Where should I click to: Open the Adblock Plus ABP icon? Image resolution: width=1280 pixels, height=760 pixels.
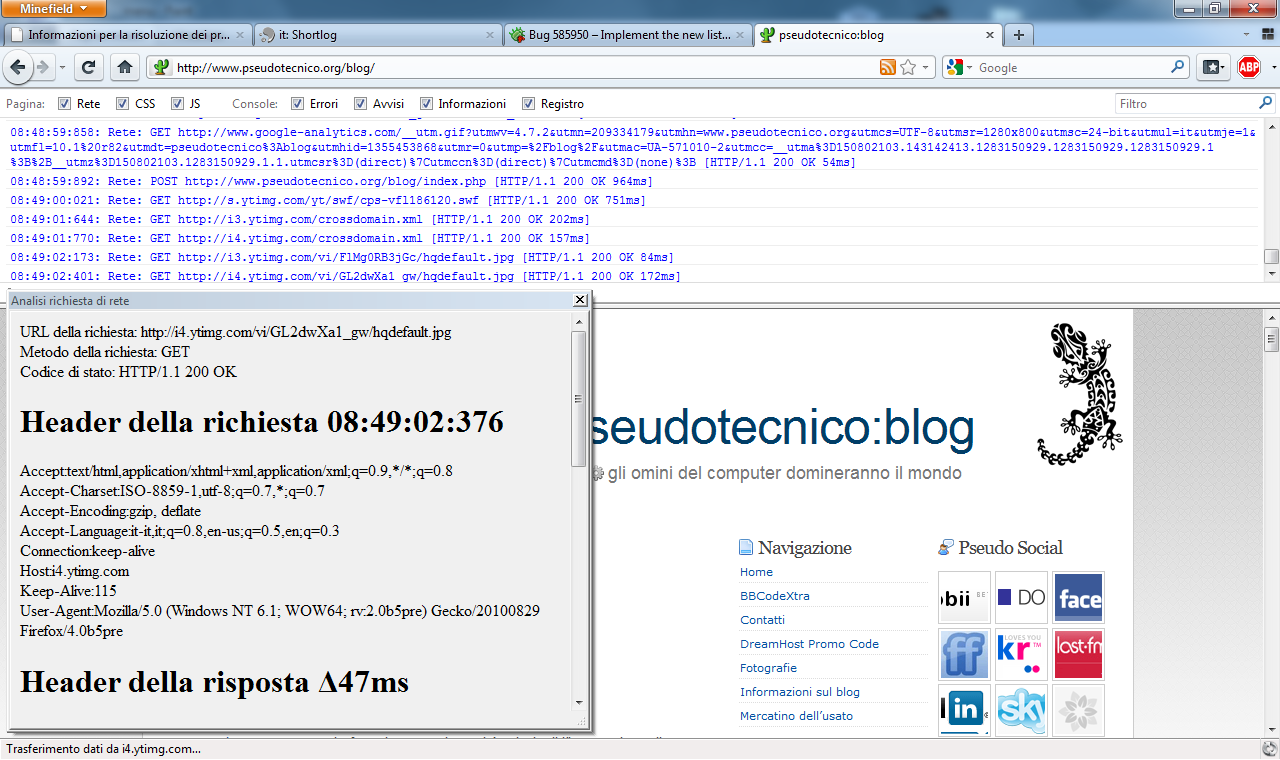tap(1249, 67)
